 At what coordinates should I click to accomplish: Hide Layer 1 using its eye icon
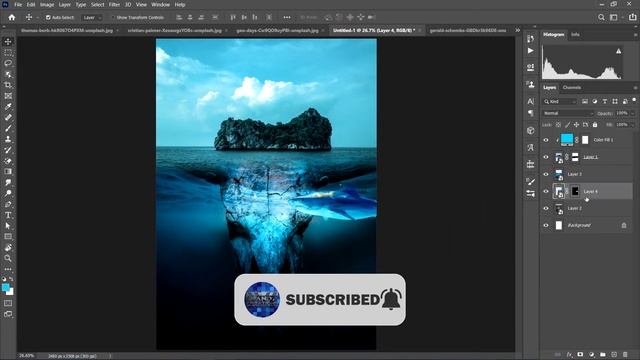tap(546, 157)
